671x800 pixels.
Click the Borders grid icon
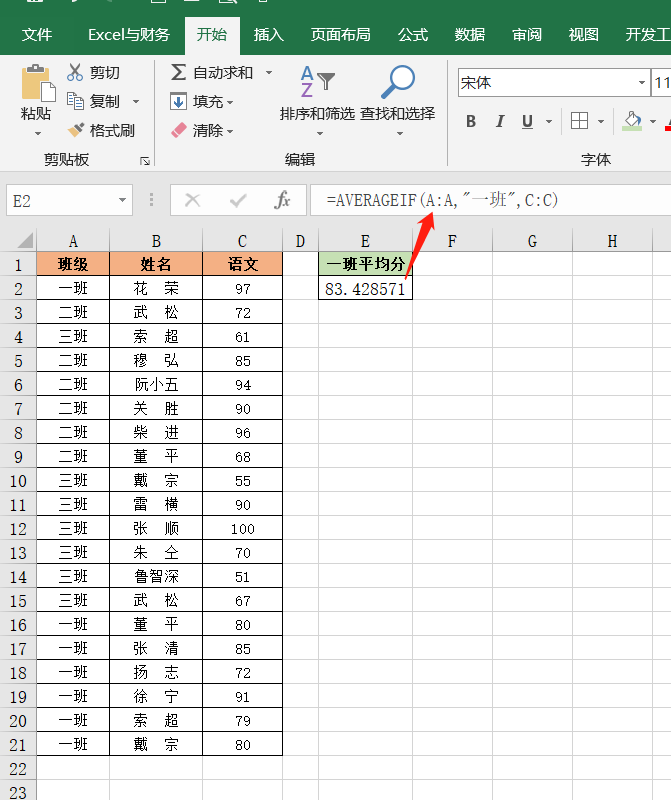[579, 121]
